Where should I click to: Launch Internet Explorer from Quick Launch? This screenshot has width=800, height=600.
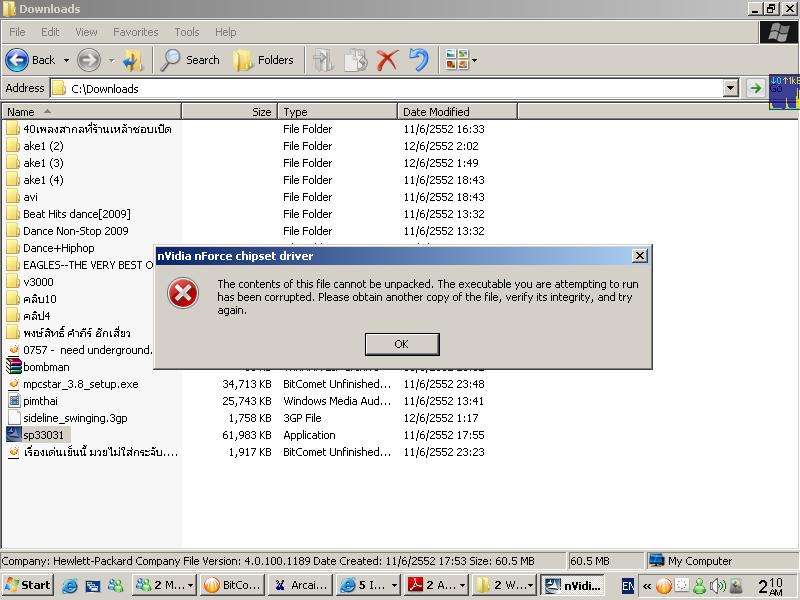coord(70,585)
